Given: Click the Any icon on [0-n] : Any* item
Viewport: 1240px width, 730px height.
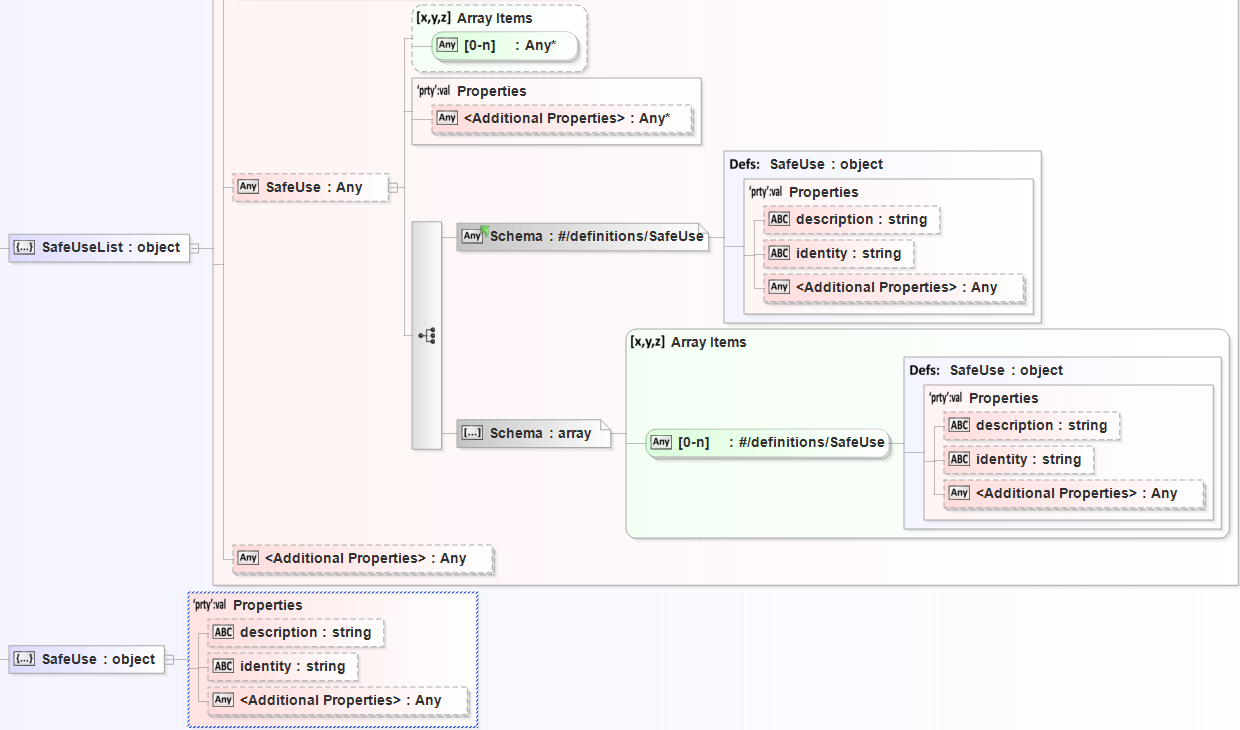Looking at the screenshot, I should pyautogui.click(x=447, y=45).
